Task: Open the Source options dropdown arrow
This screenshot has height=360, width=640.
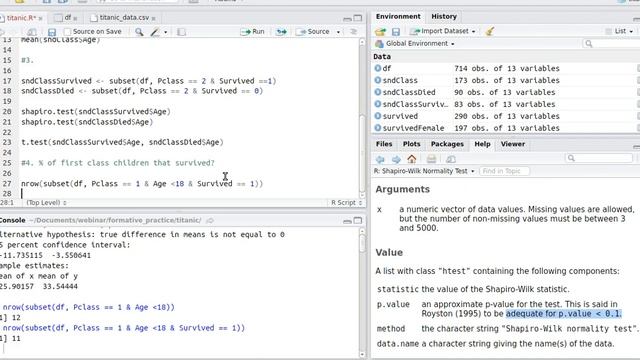Action: click(x=338, y=32)
